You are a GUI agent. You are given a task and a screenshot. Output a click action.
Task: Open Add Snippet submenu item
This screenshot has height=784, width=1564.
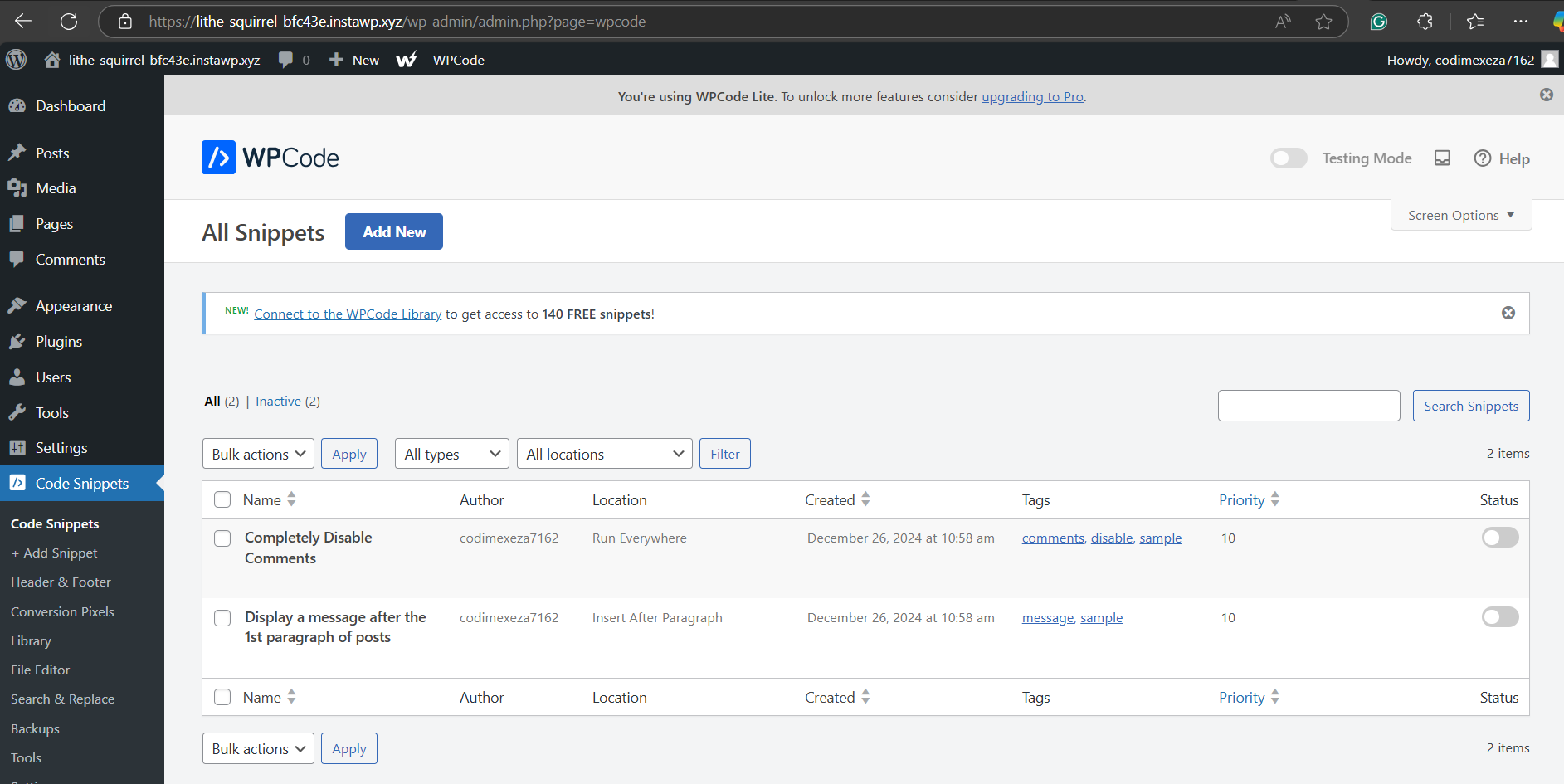54,553
